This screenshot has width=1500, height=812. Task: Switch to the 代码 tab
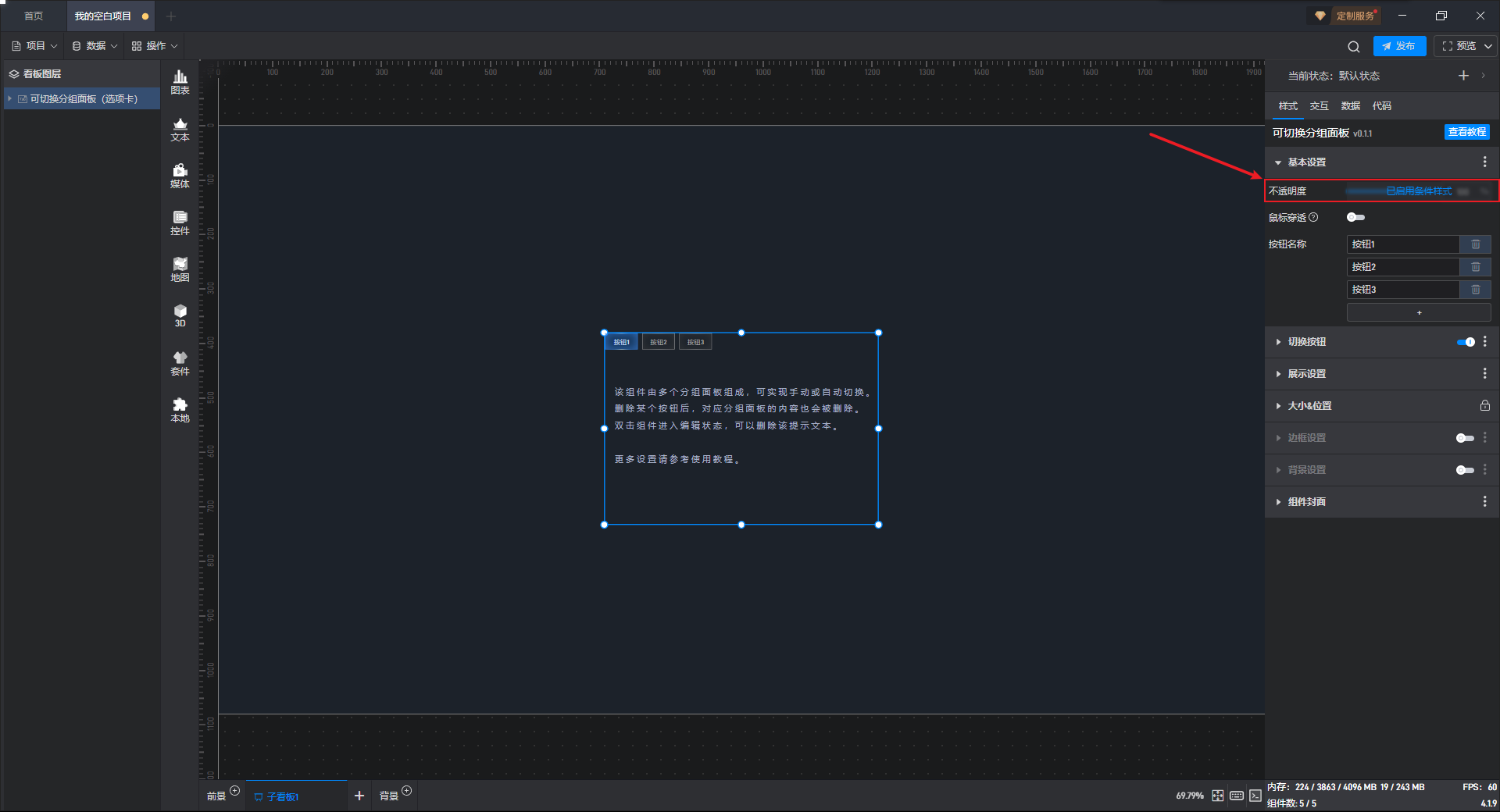[x=1381, y=106]
